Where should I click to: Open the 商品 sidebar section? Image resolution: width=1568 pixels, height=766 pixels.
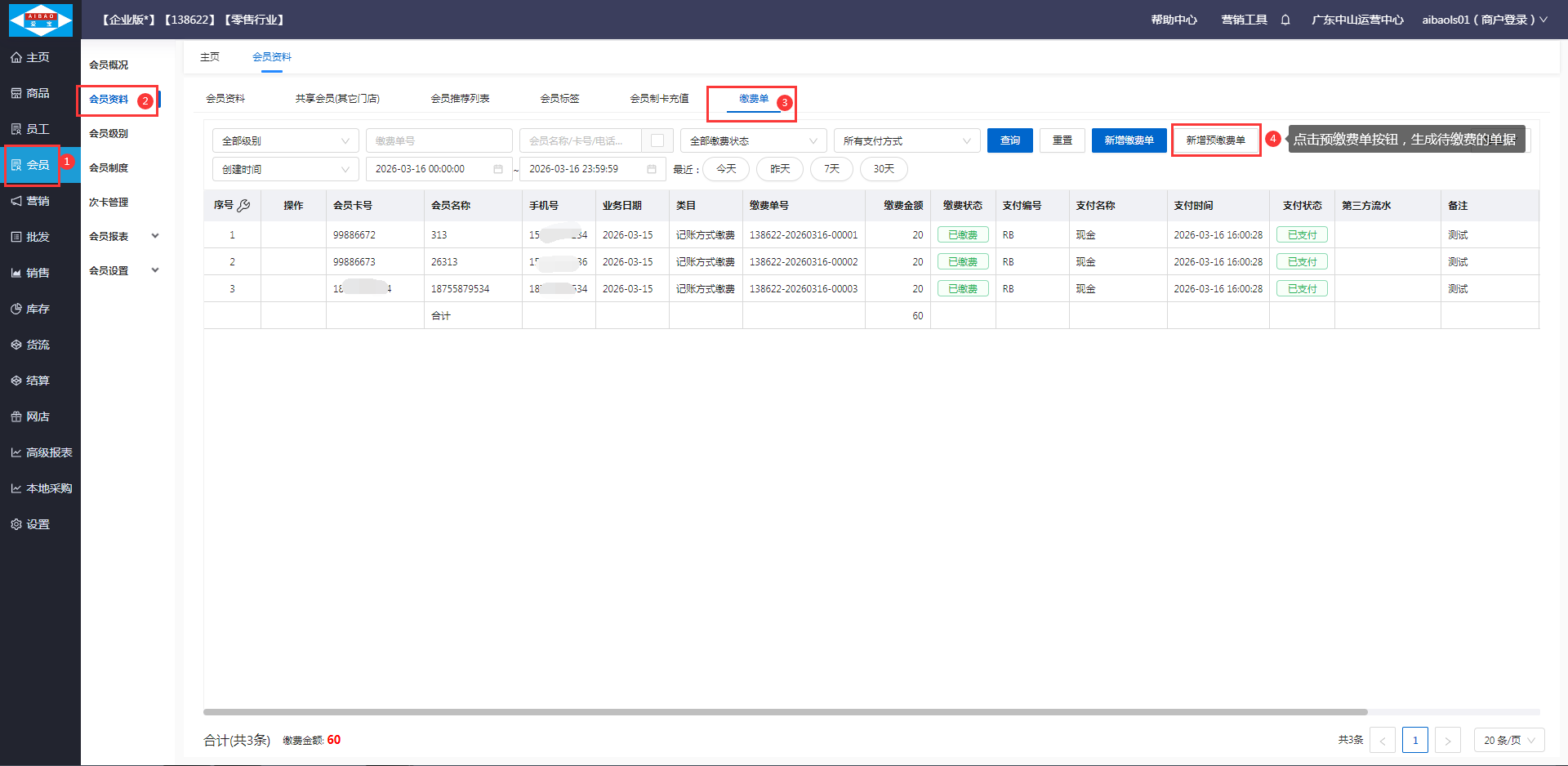click(38, 93)
